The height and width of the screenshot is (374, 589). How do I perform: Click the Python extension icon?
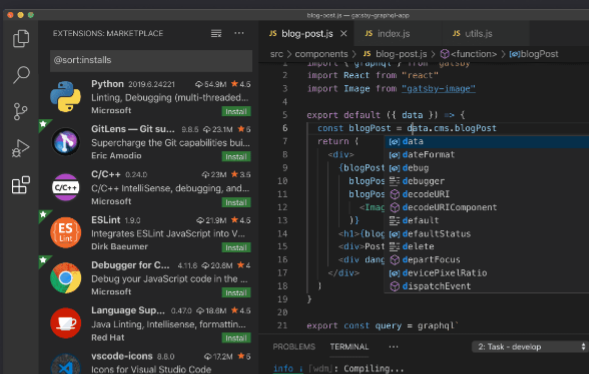tap(66, 97)
